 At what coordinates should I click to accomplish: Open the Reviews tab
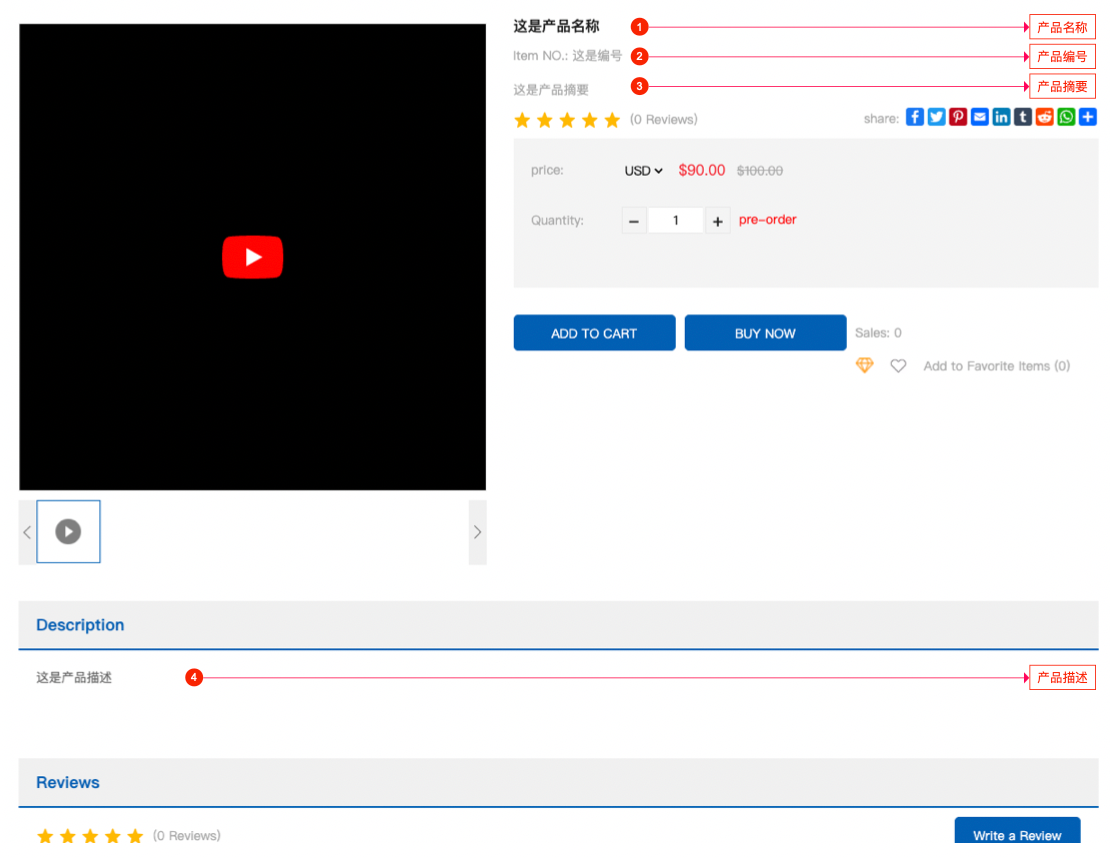[x=68, y=782]
